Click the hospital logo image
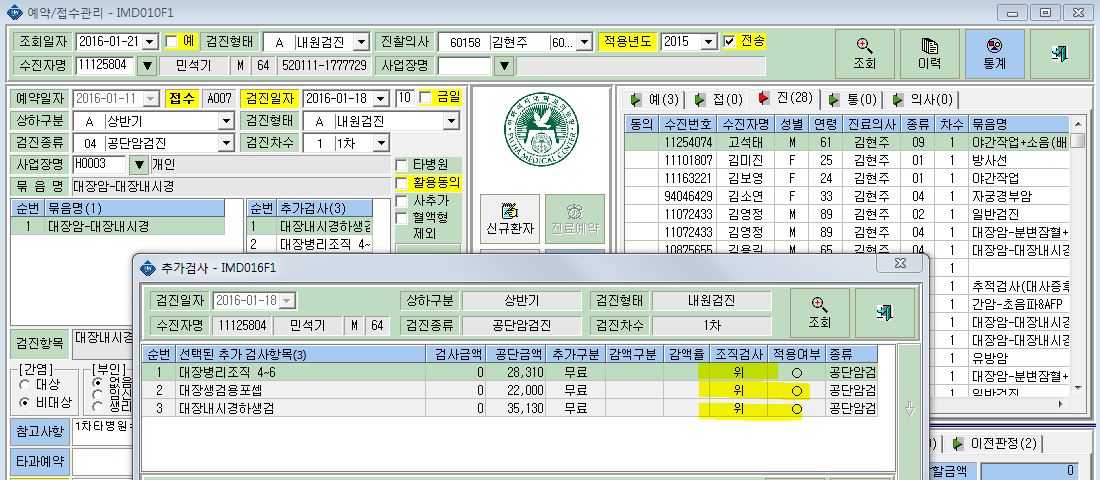Screen dimensions: 1100x480 [541, 129]
